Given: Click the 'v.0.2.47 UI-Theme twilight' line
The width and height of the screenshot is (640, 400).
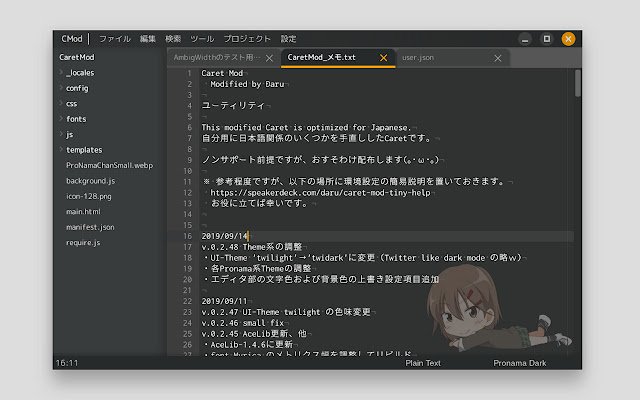Looking at the screenshot, I should 286,312.
